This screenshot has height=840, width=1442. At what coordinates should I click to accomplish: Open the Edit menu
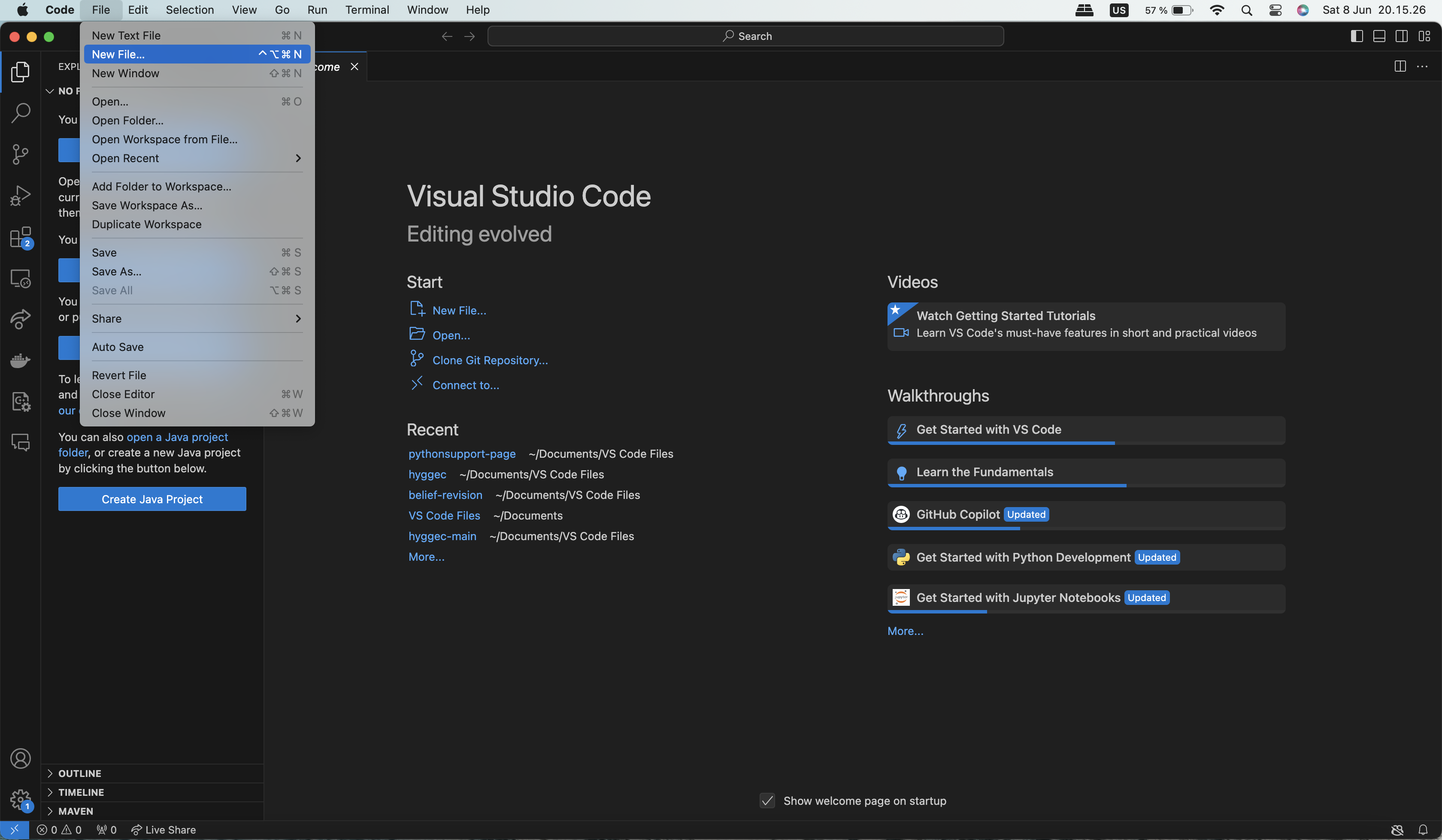coord(138,10)
